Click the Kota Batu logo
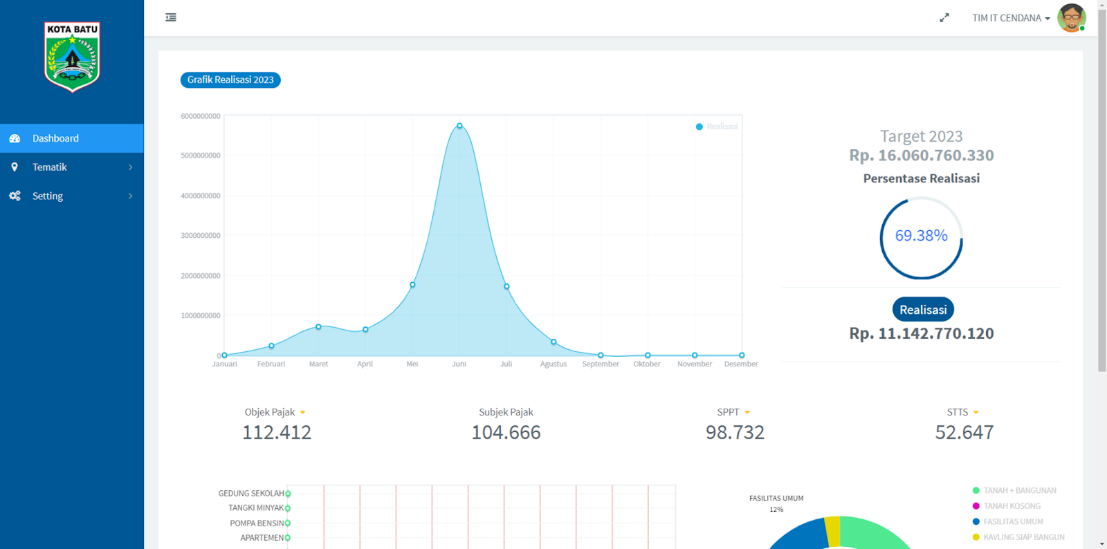The width and height of the screenshot is (1107, 549). tap(72, 57)
